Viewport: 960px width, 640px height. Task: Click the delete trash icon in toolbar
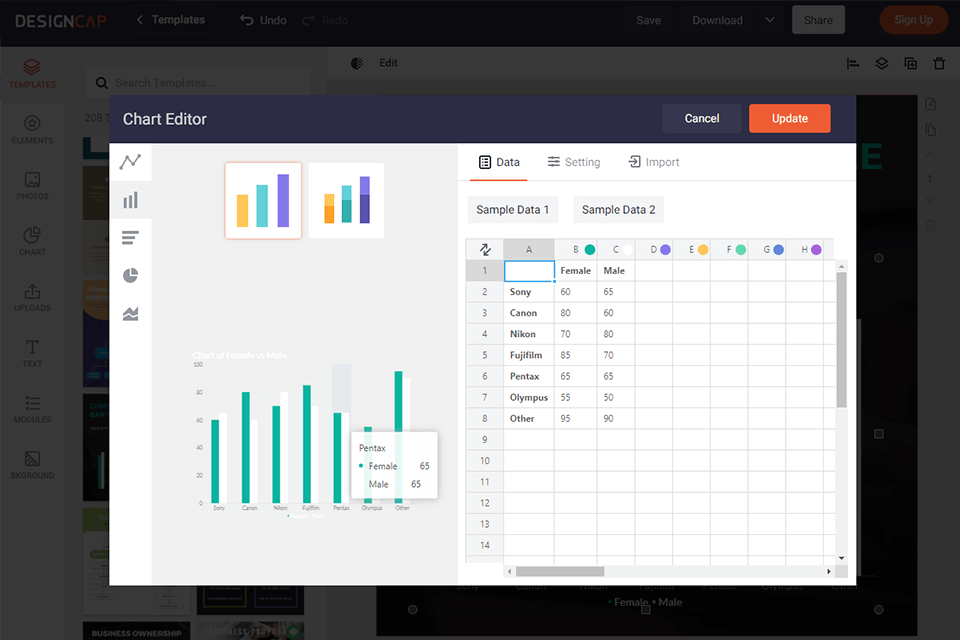pyautogui.click(x=939, y=63)
